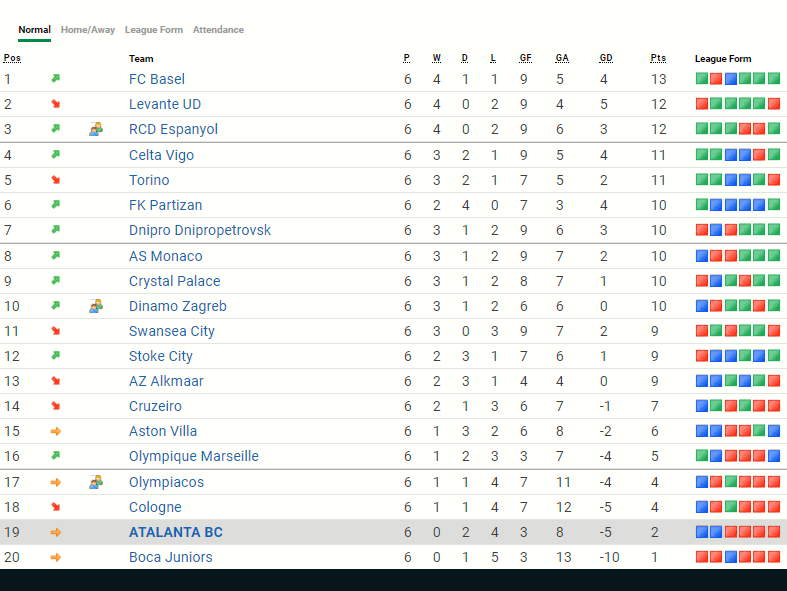
Task: Click the red down arrow in the Cologne row
Action: [x=56, y=507]
